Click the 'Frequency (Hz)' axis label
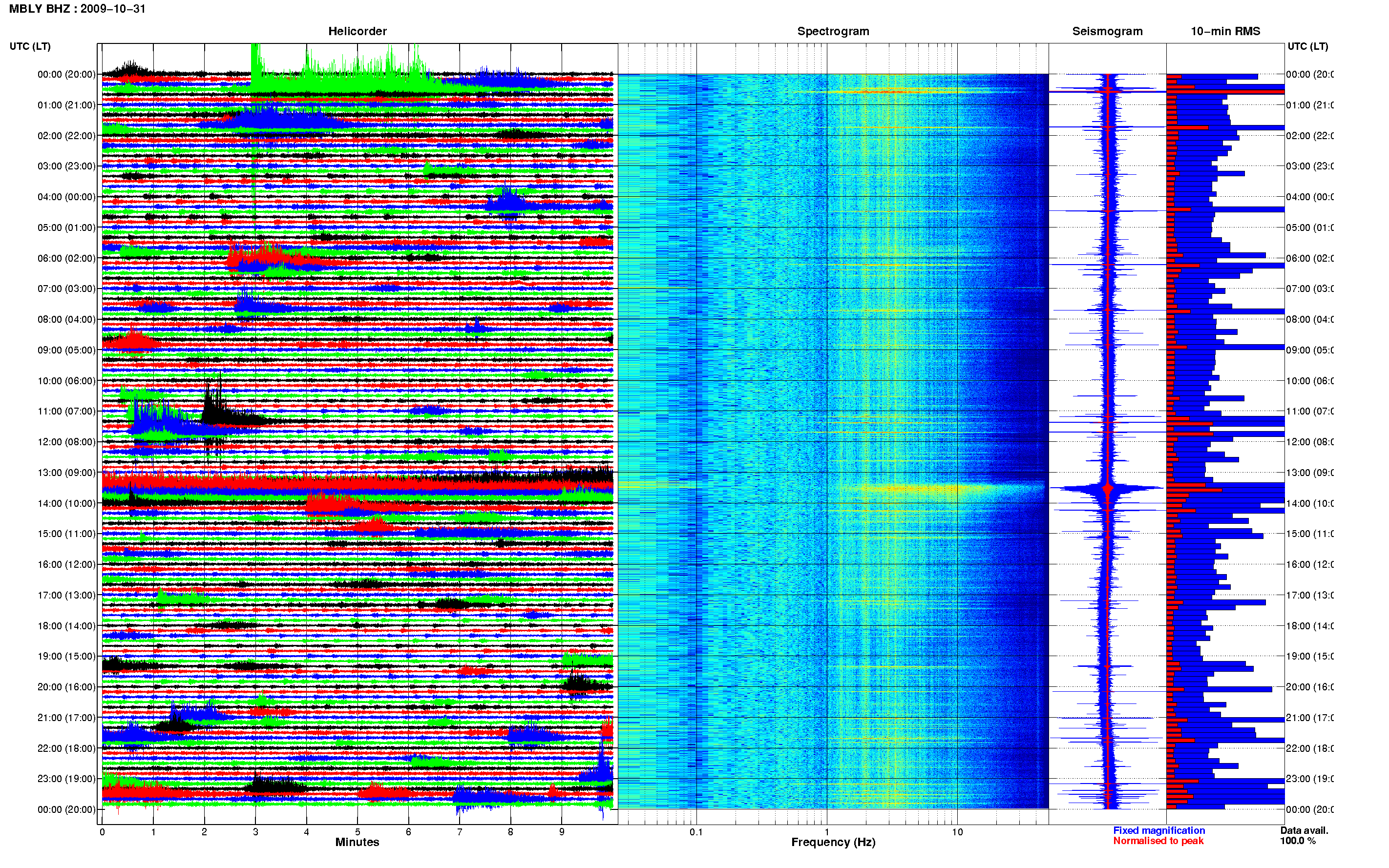The image size is (1389, 868). click(x=833, y=842)
